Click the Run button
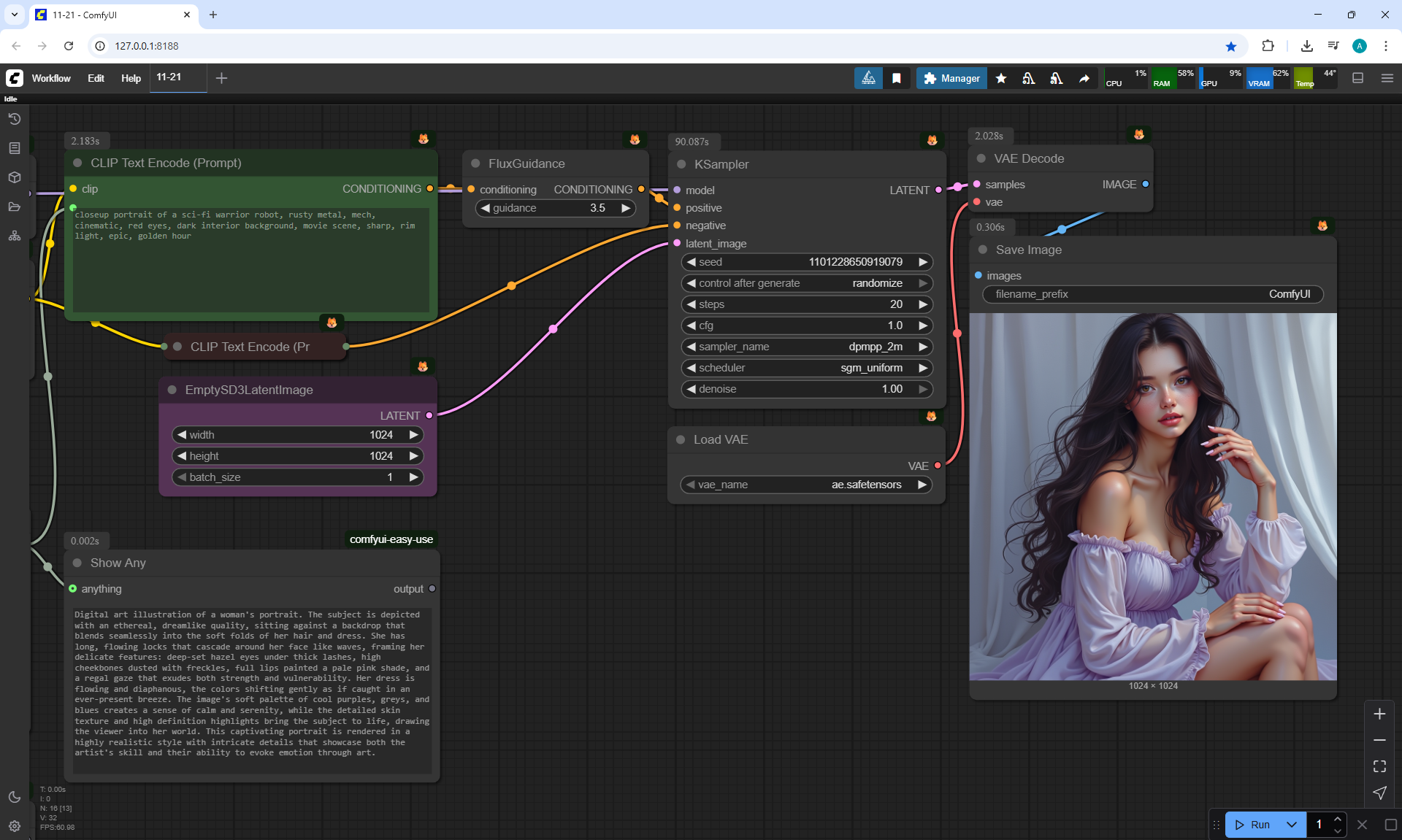1402x840 pixels. click(1254, 825)
